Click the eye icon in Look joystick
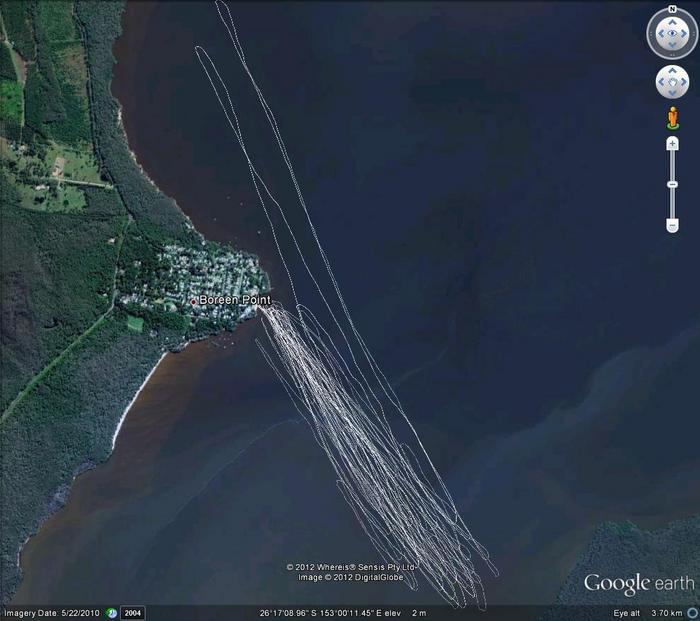Screen dimensions: 700x621 pyautogui.click(x=671, y=34)
